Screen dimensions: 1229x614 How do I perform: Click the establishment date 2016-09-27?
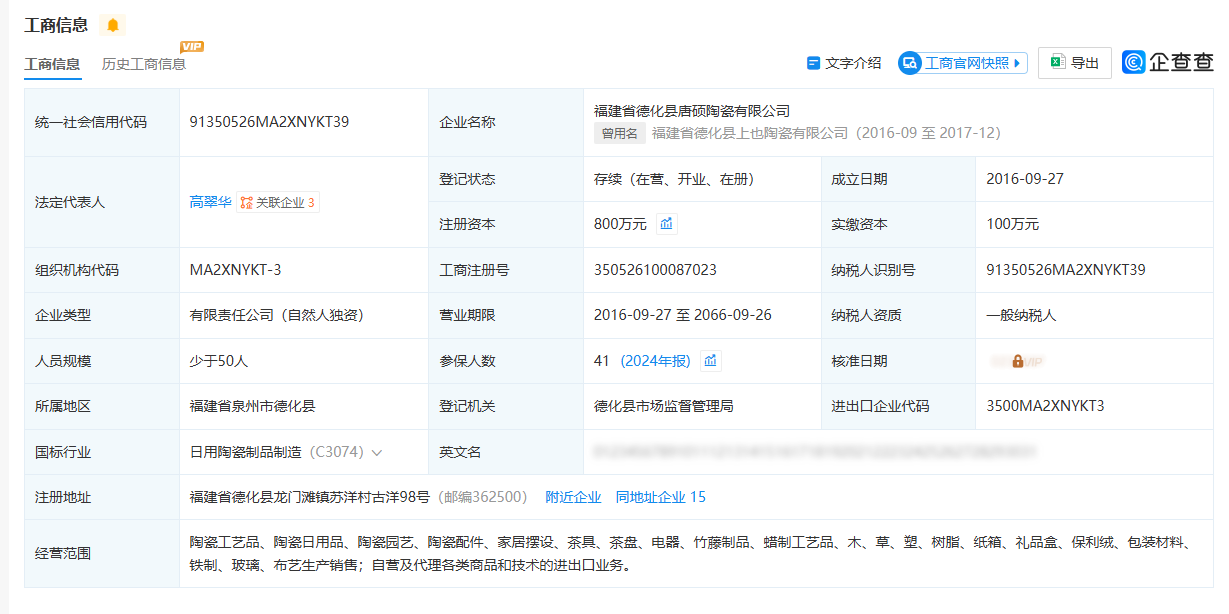[1025, 179]
